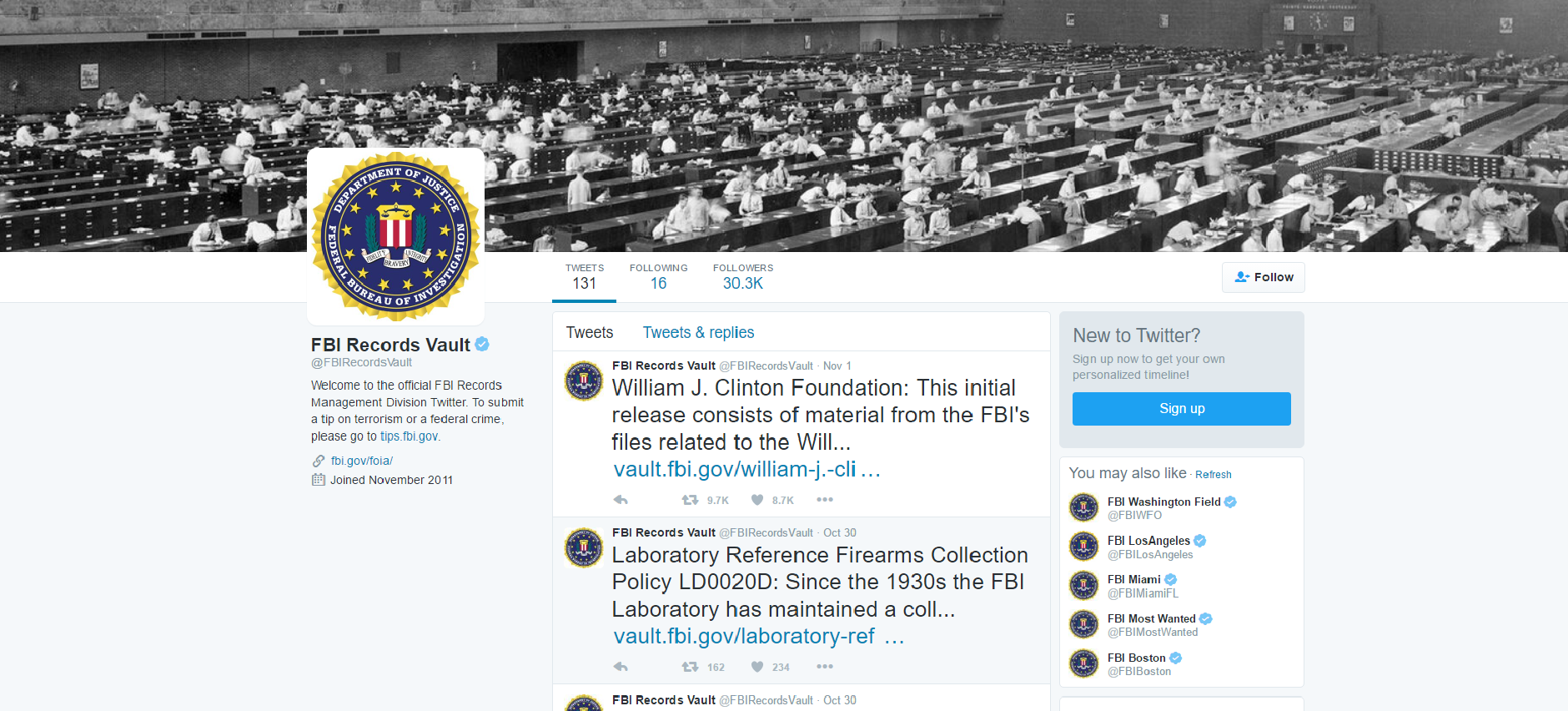Follow the FBI Records Vault account
Image resolution: width=1568 pixels, height=711 pixels.
[1264, 277]
